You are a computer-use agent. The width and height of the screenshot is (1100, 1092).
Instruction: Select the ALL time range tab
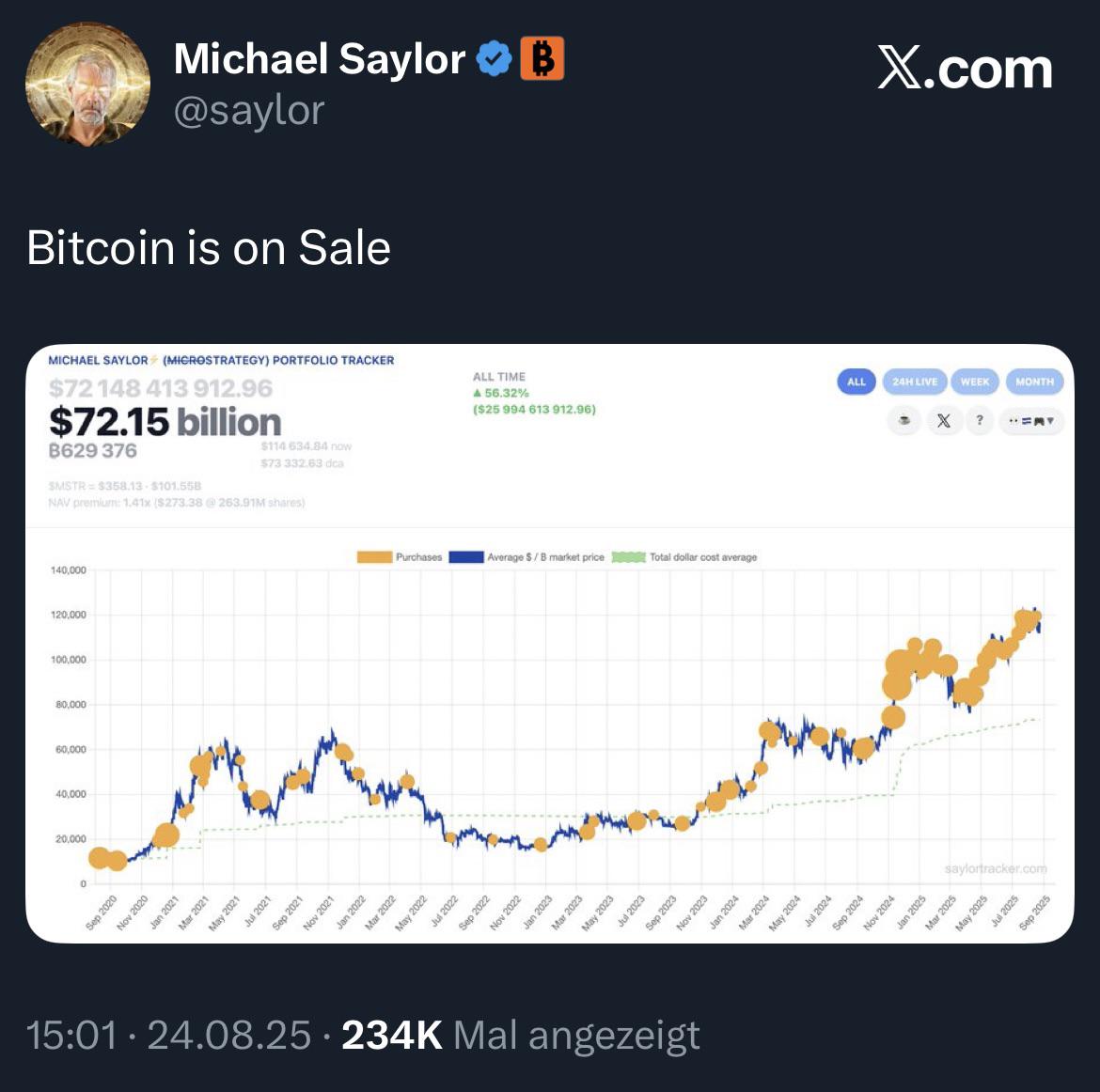tap(856, 382)
